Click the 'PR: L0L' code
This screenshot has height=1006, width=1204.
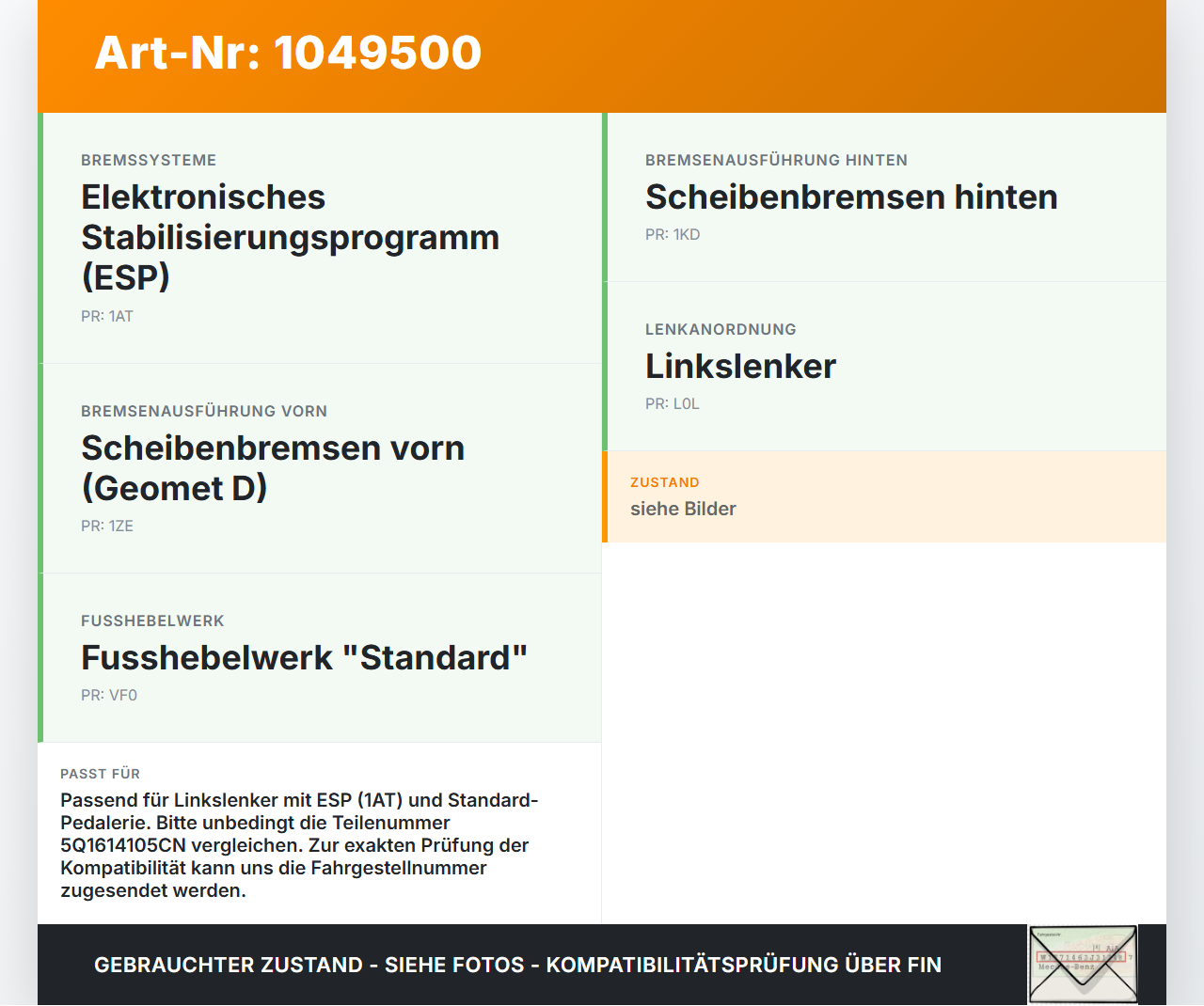coord(673,403)
